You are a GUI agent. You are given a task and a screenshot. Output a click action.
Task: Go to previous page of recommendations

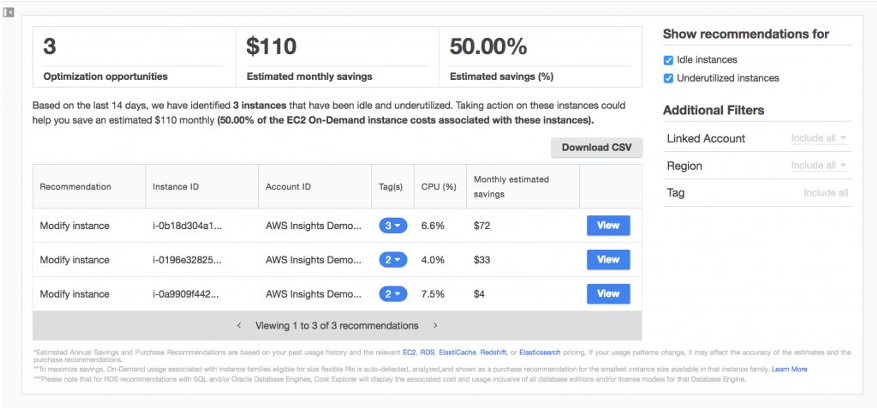(239, 325)
